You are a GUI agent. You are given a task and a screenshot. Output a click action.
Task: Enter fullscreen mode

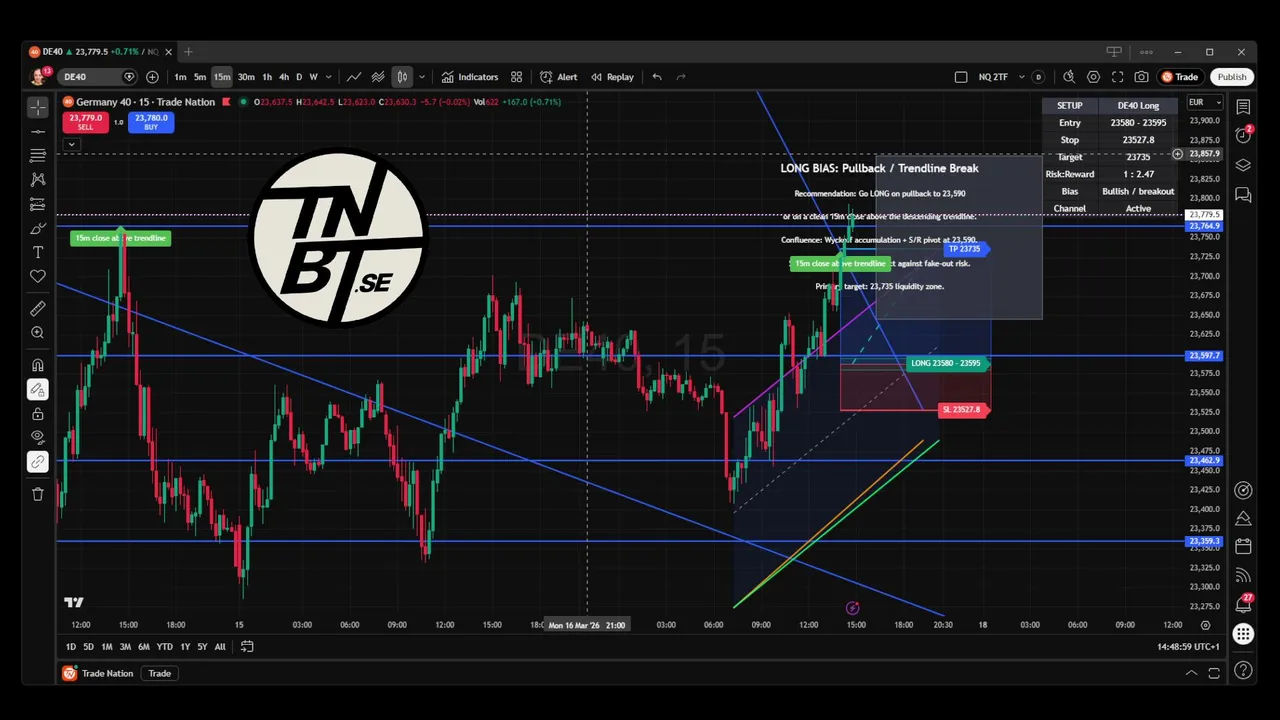pos(1117,77)
